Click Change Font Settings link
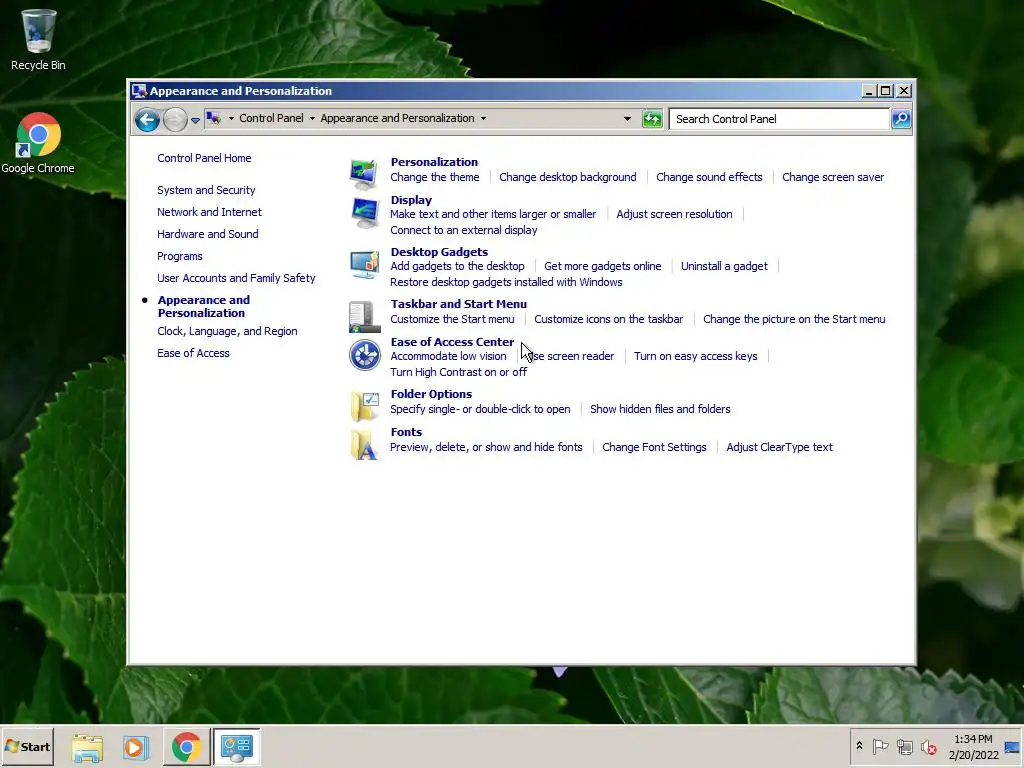This screenshot has height=768, width=1024. (654, 447)
